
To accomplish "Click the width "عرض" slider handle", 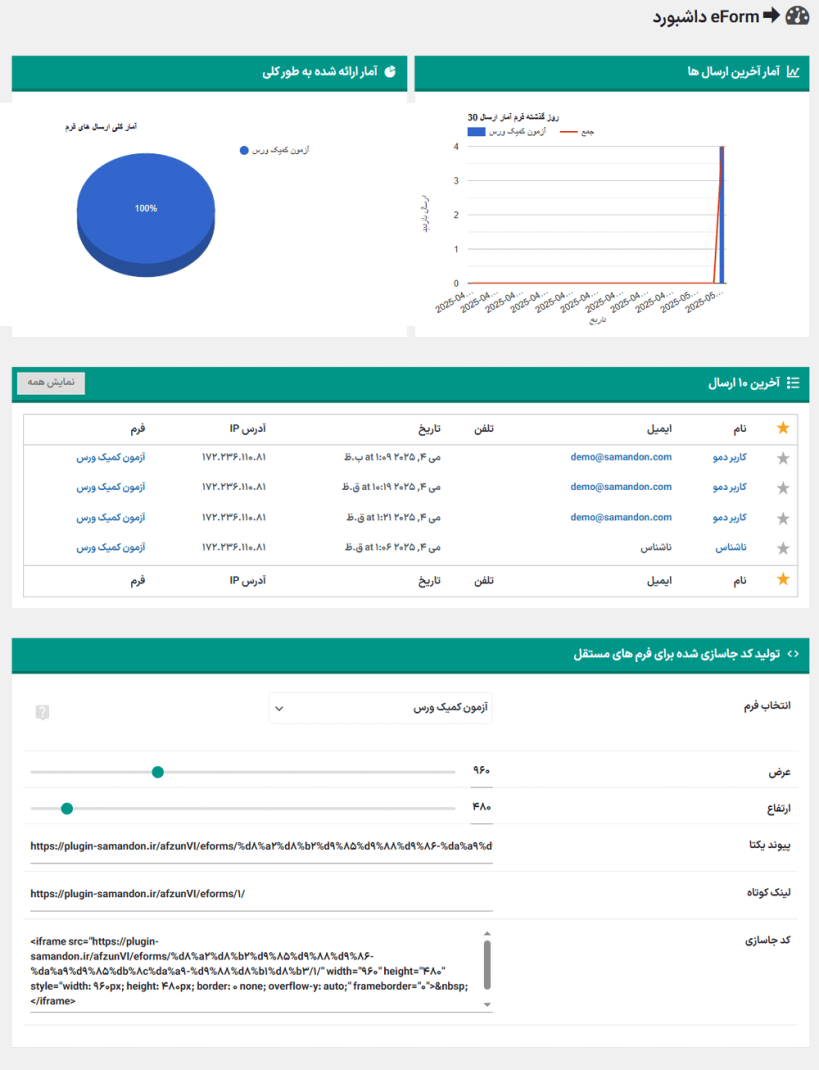I will pyautogui.click(x=158, y=772).
